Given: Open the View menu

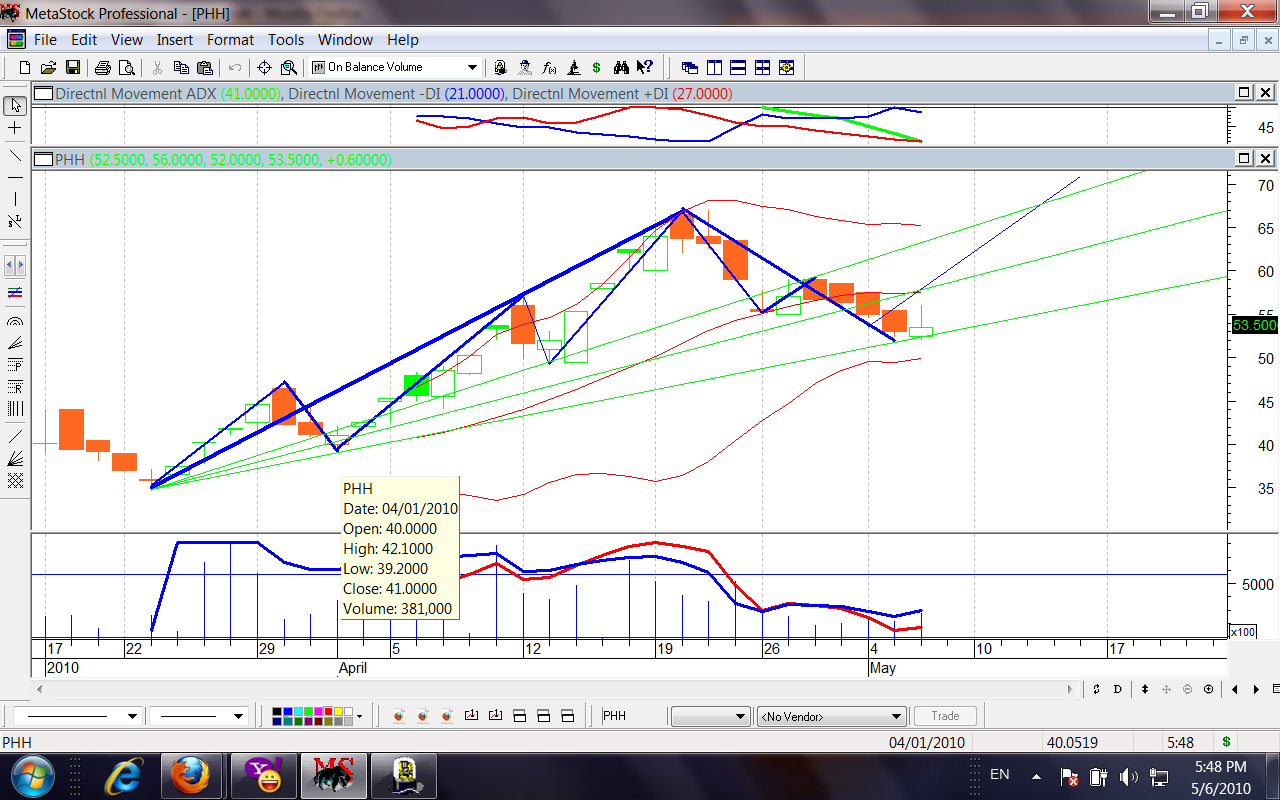Looking at the screenshot, I should [x=127, y=40].
